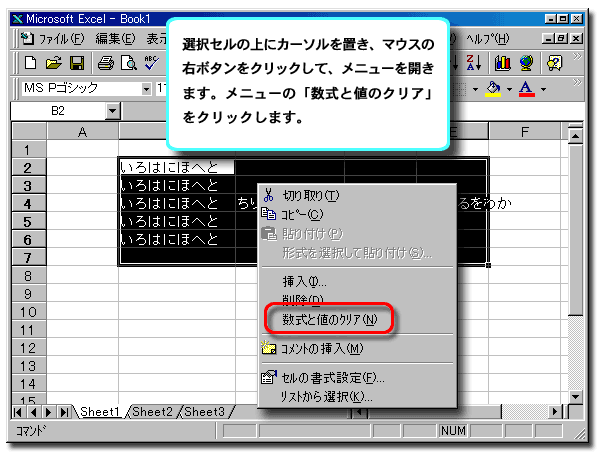Screen dimensions: 600x456
Task: Expand formatting toolbar more-buttons chevron
Action: click(x=577, y=83)
